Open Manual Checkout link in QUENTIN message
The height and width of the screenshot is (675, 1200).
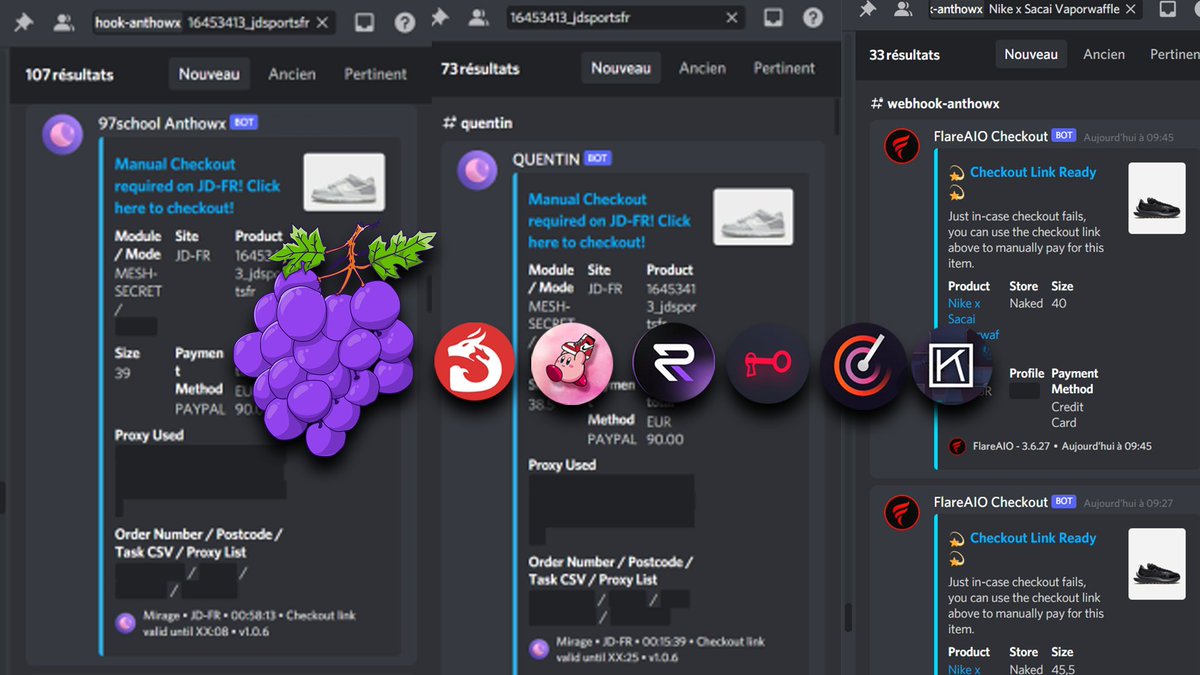[609, 220]
